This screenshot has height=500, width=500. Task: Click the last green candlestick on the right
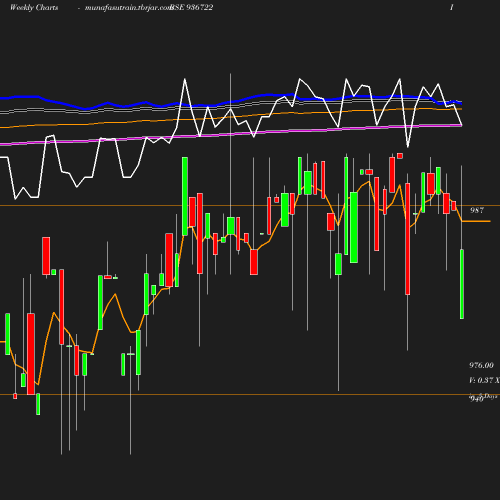click(462, 284)
